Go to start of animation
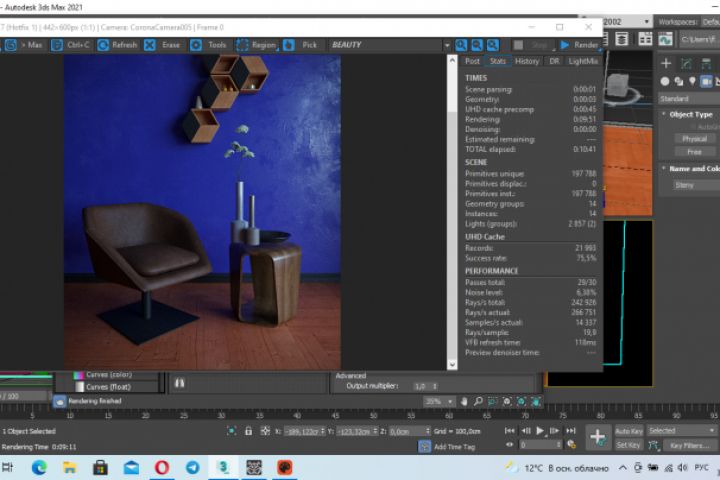Image resolution: width=720 pixels, height=480 pixels. pos(510,431)
